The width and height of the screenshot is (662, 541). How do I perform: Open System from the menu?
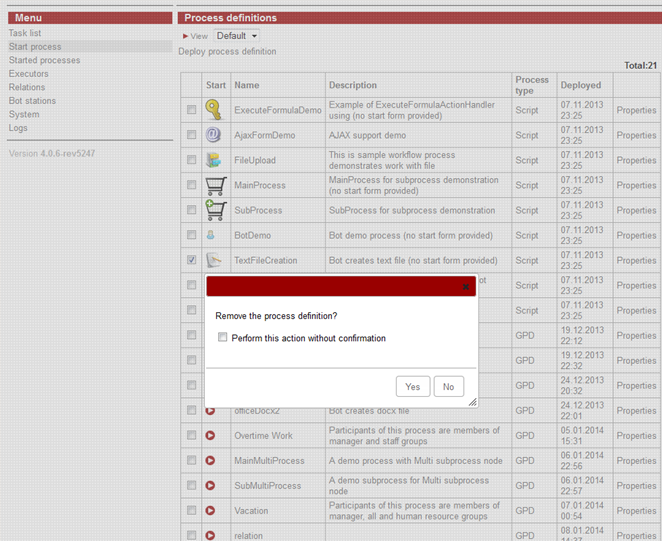pyautogui.click(x=24, y=114)
